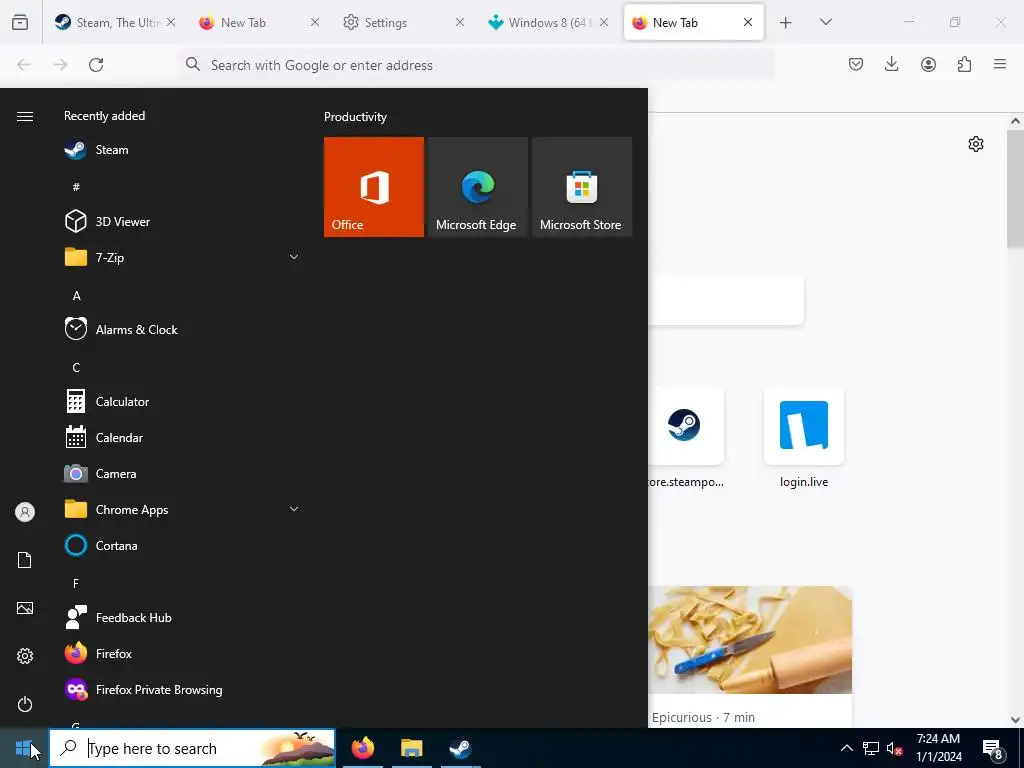Viewport: 1024px width, 768px height.
Task: Open a new tab with plus button
Action: 786,23
